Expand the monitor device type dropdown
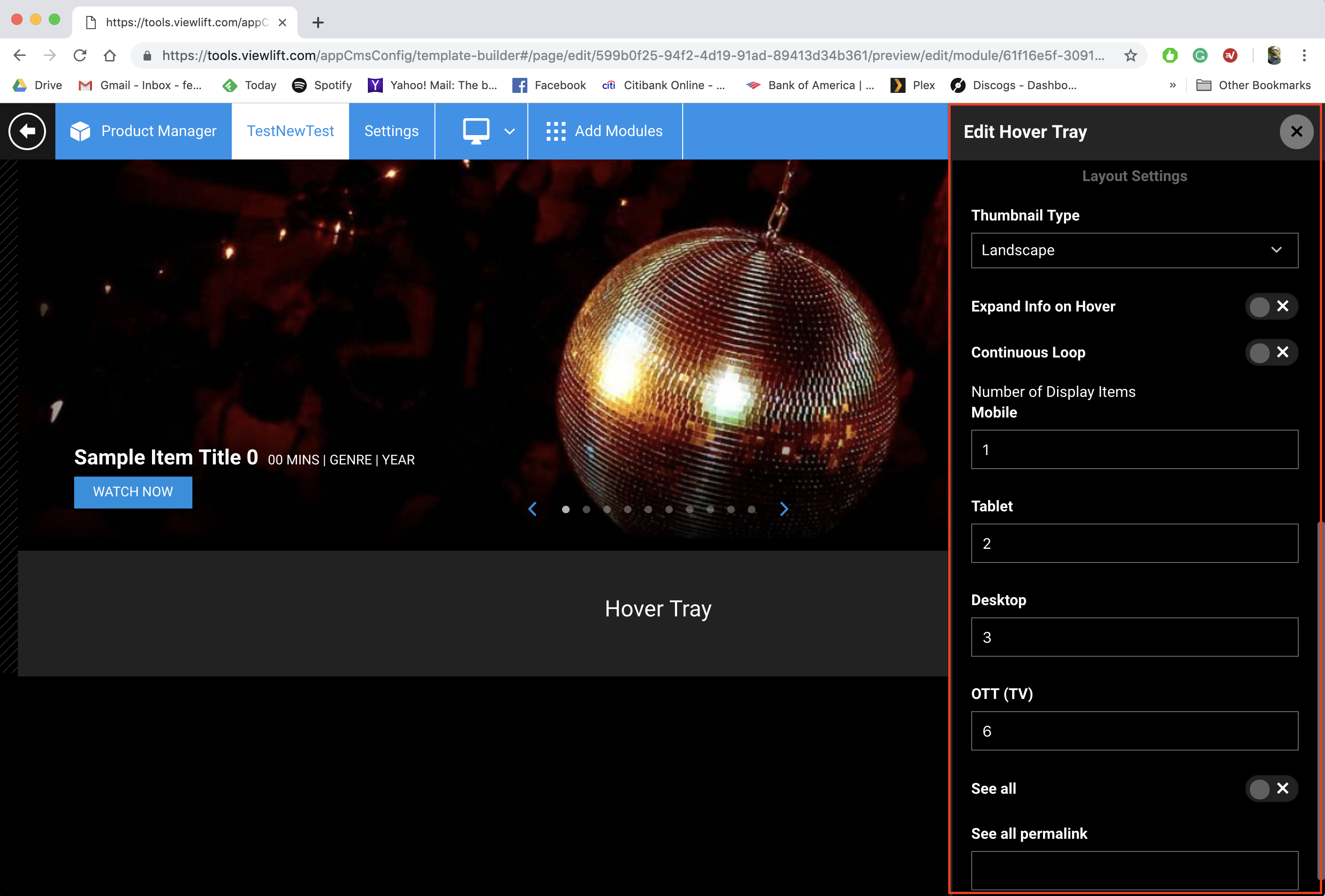 [510, 131]
